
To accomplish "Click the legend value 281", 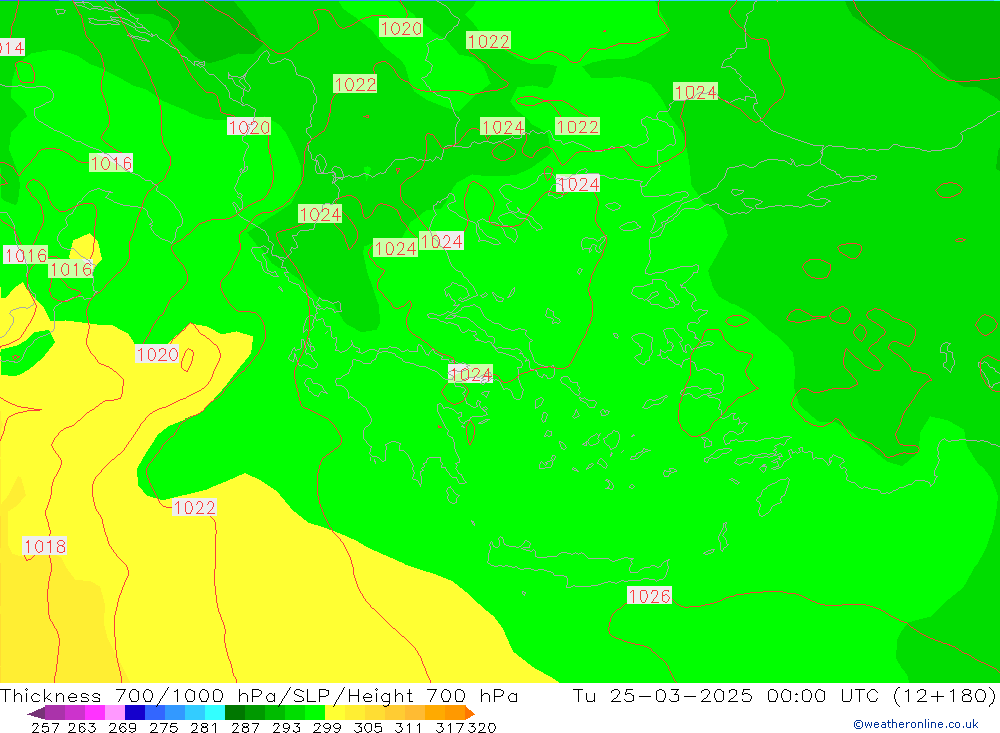I will coord(205,727).
